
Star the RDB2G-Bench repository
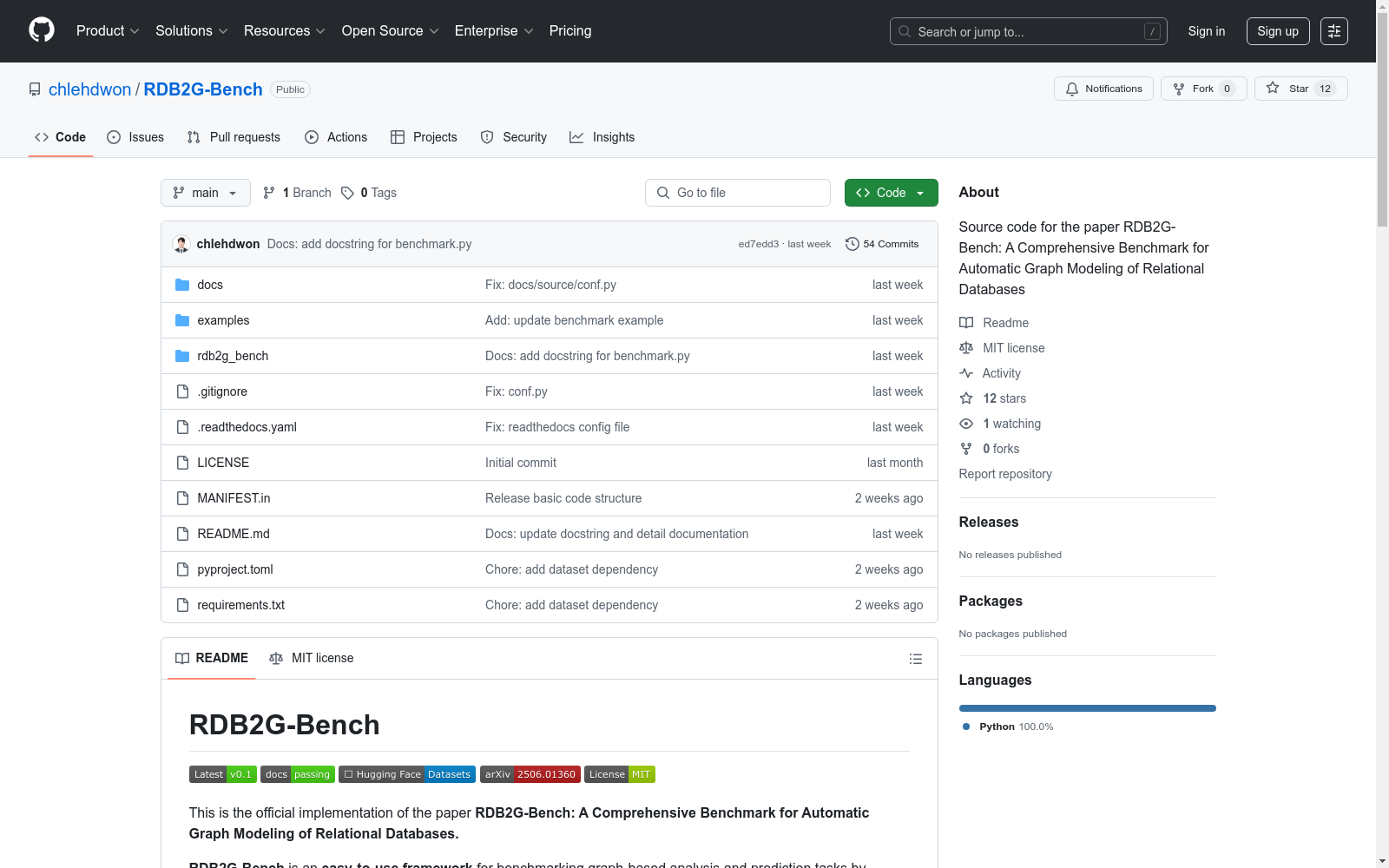click(1300, 89)
